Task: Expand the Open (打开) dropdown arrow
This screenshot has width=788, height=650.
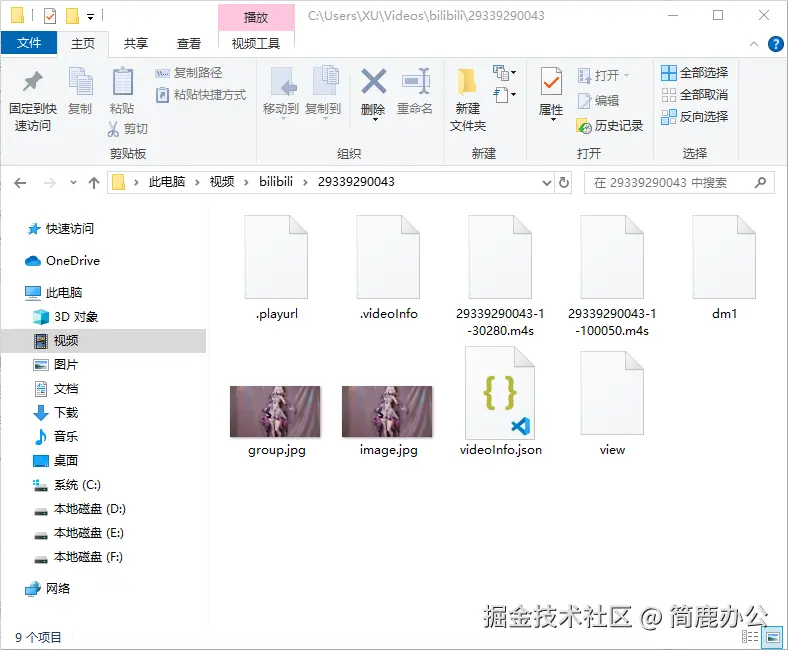Action: (x=627, y=75)
